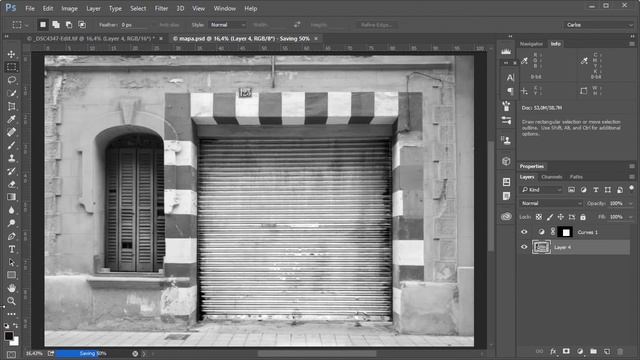Select the Blur tool

pos(11,210)
